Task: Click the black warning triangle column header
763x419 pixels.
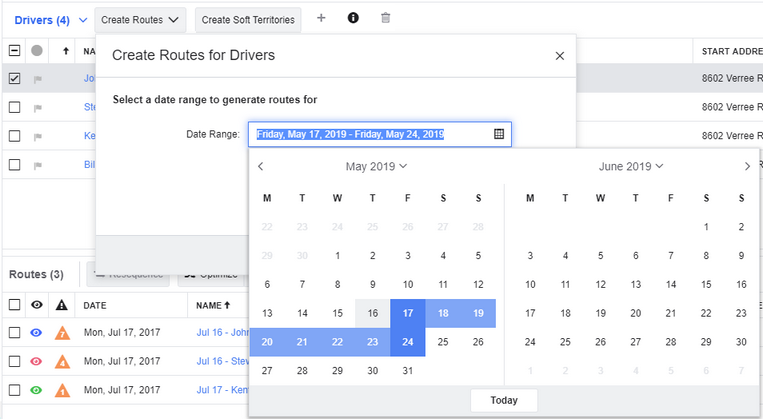Action: (61, 305)
